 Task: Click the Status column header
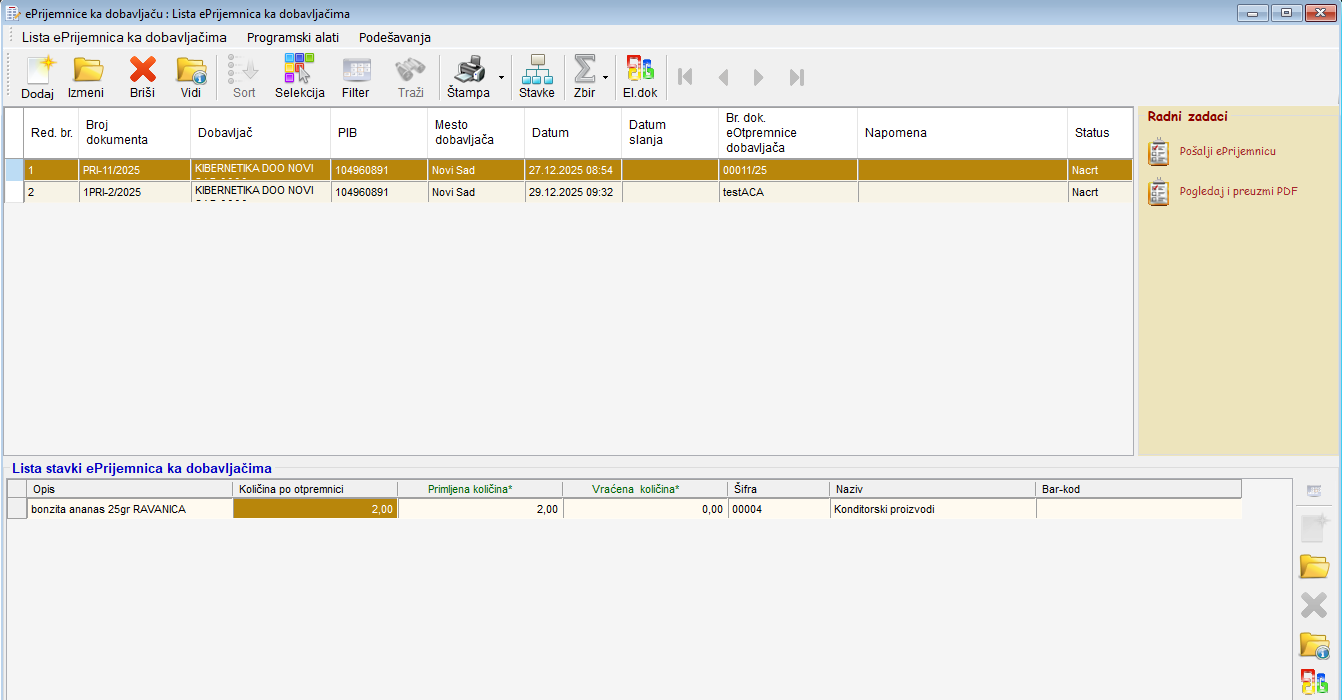(1092, 132)
